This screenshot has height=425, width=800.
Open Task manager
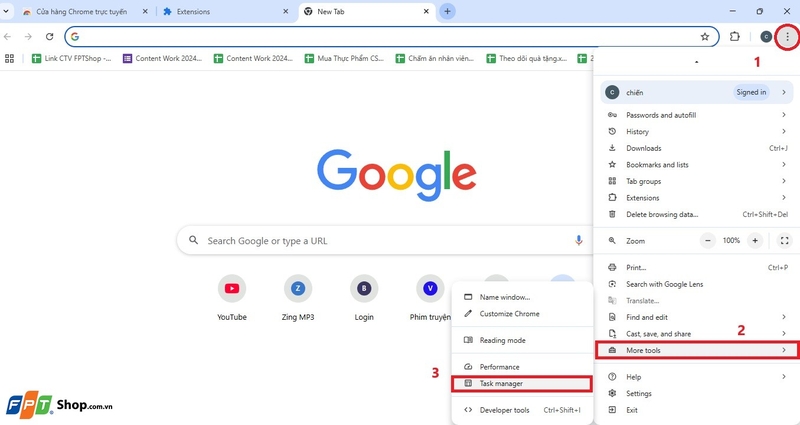click(x=522, y=384)
